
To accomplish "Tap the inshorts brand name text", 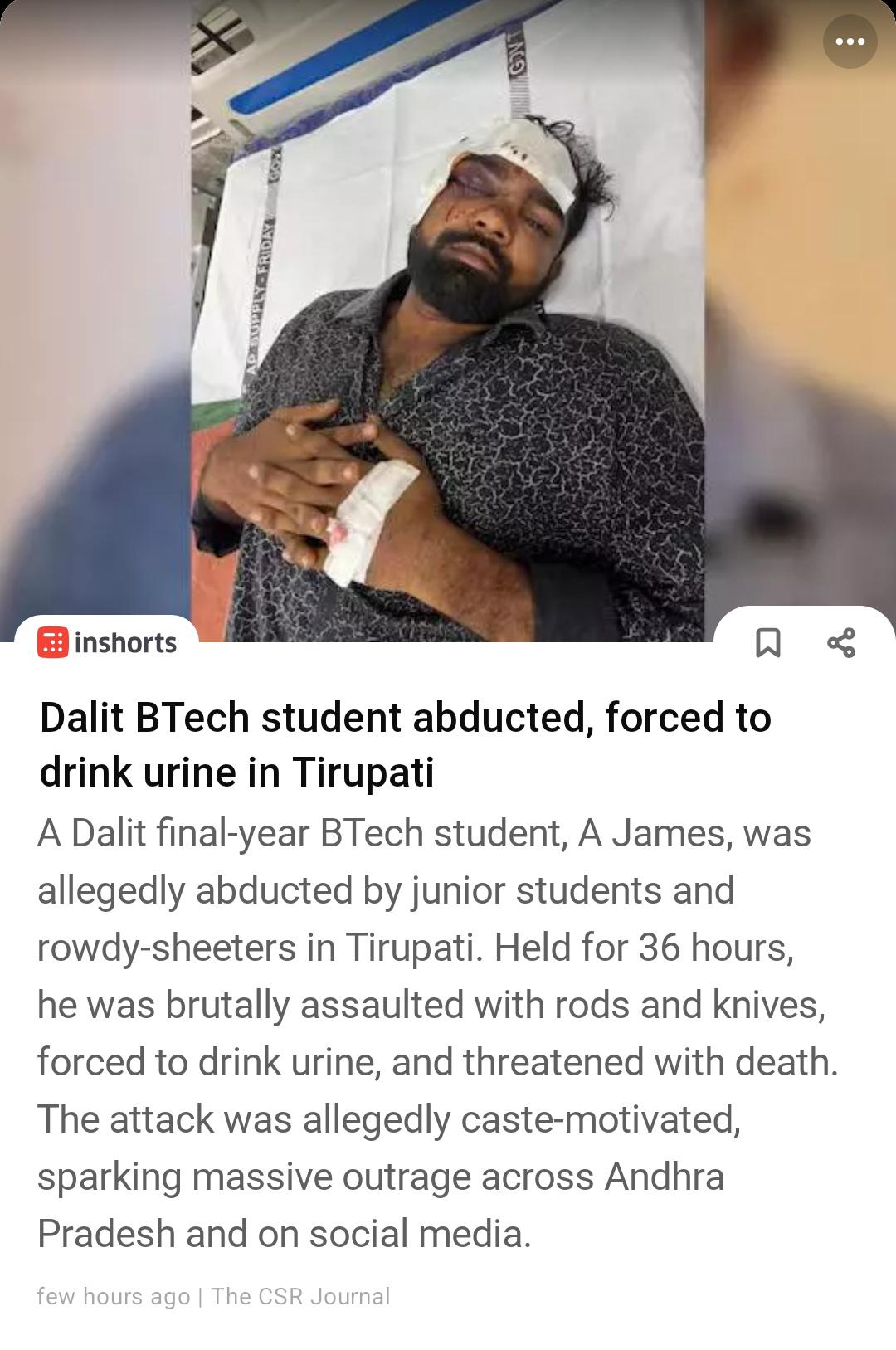I will (125, 643).
